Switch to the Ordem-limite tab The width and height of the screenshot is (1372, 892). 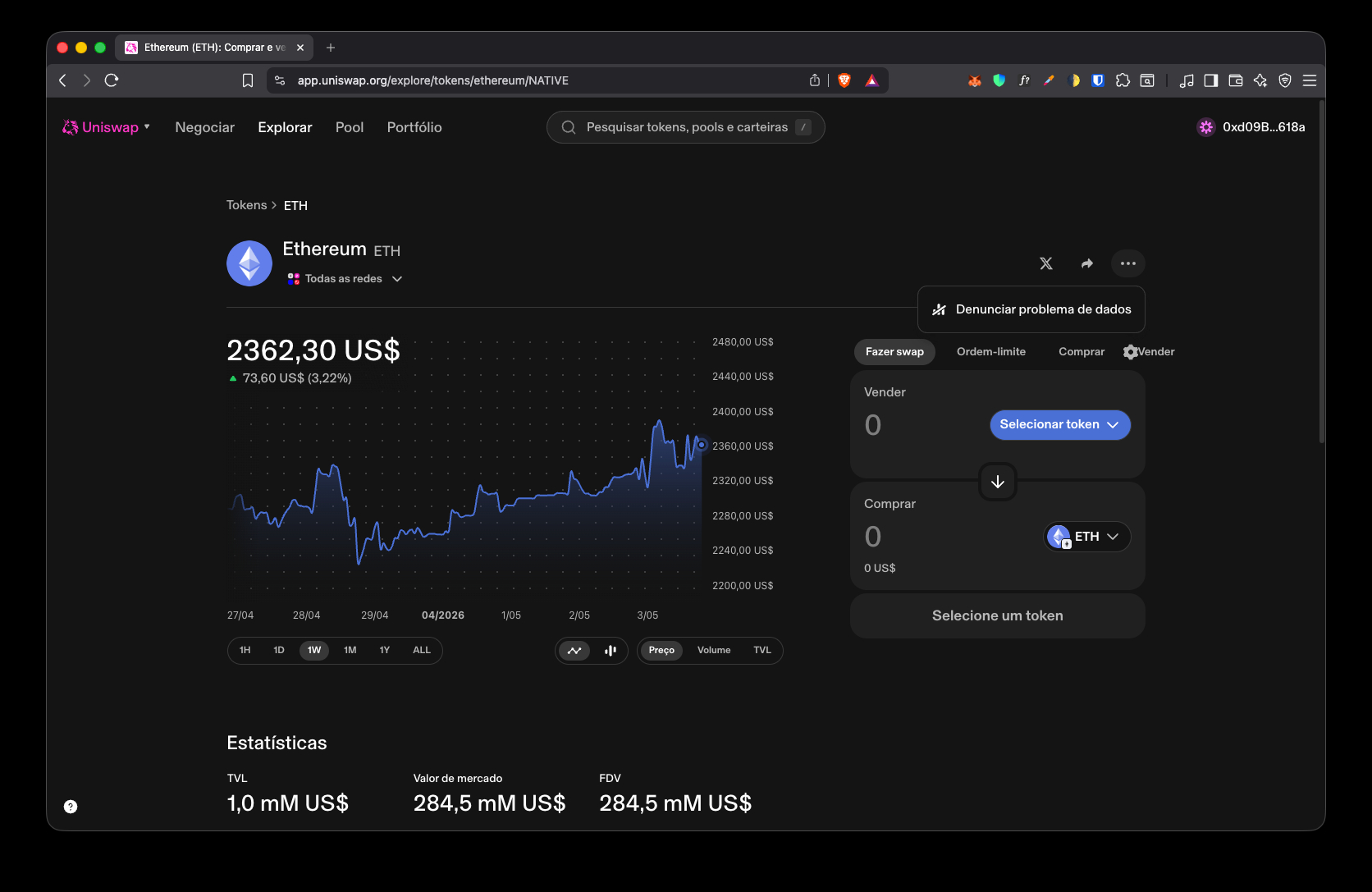pyautogui.click(x=991, y=352)
